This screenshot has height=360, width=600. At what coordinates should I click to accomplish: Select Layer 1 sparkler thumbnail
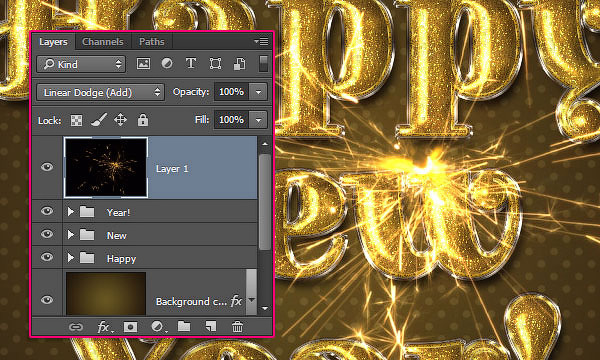coord(106,167)
